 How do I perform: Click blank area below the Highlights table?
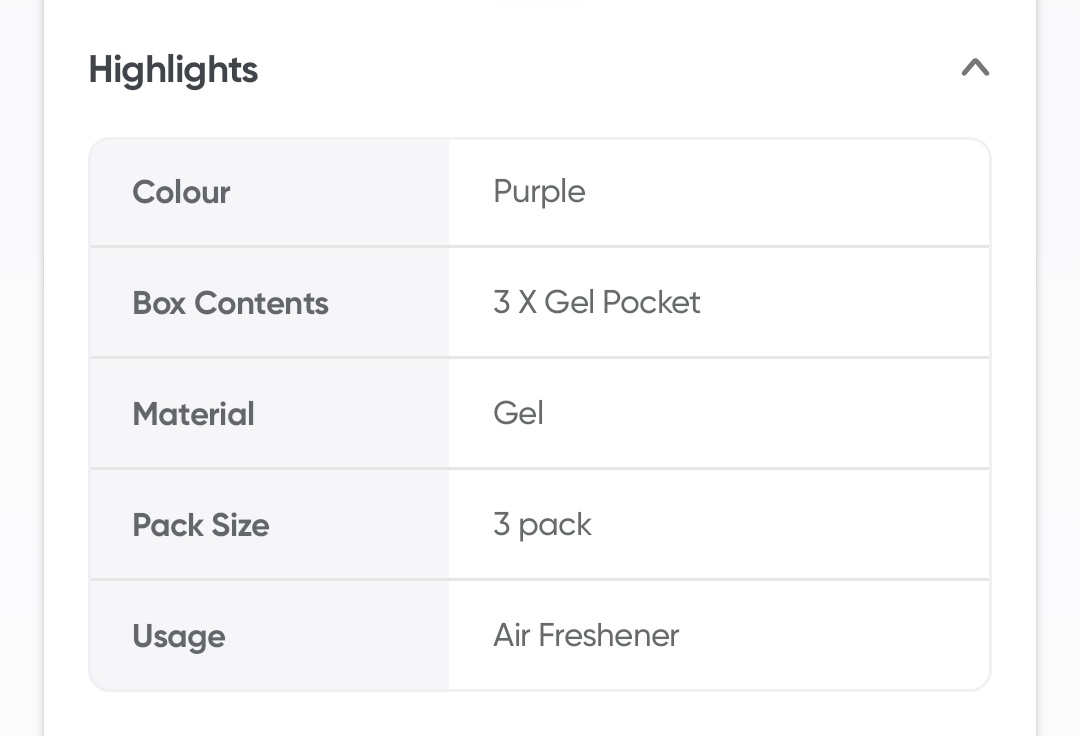pyautogui.click(x=540, y=714)
